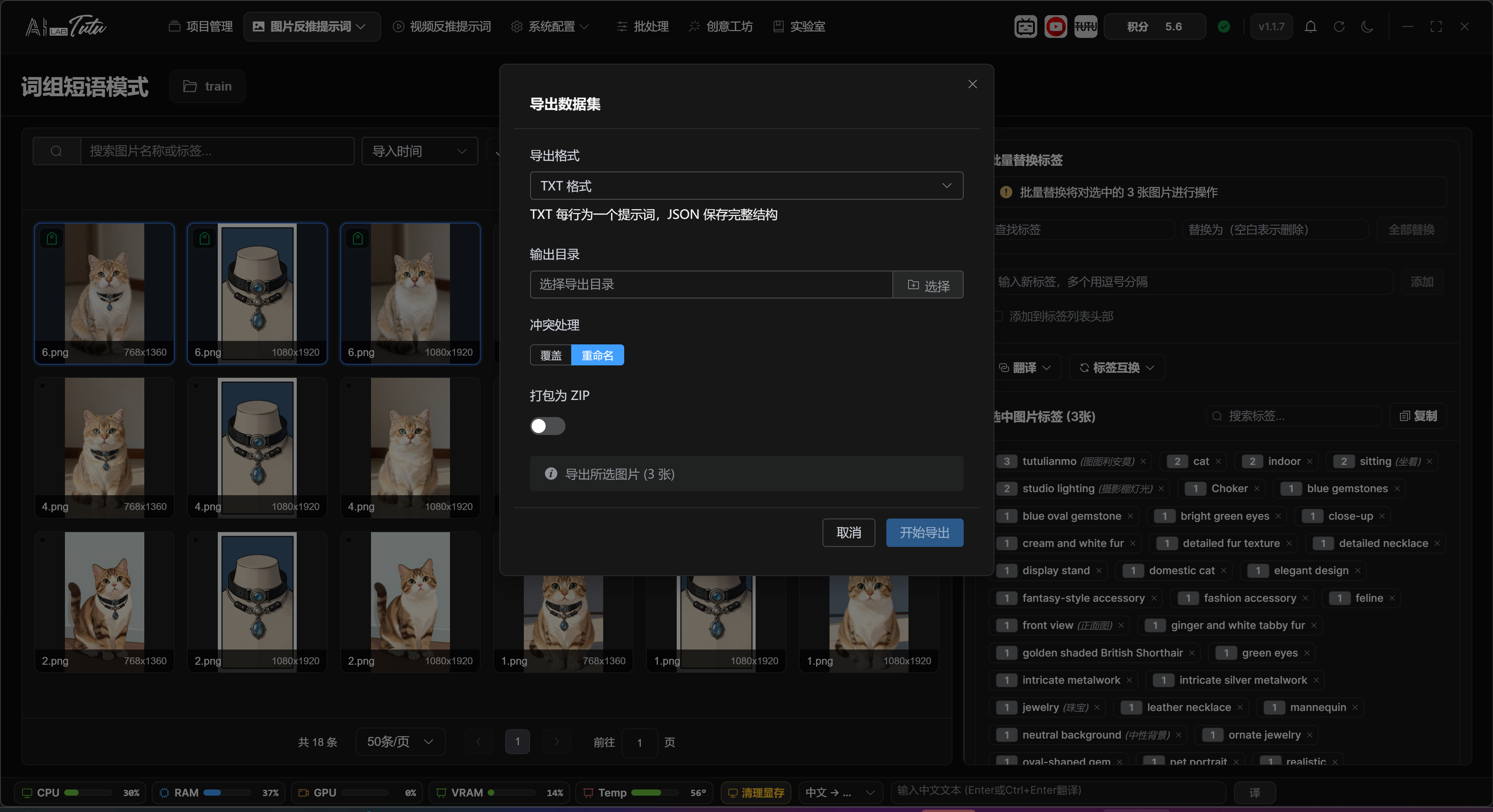Open 项目管理 menu item
The image size is (1493, 812).
tap(201, 27)
